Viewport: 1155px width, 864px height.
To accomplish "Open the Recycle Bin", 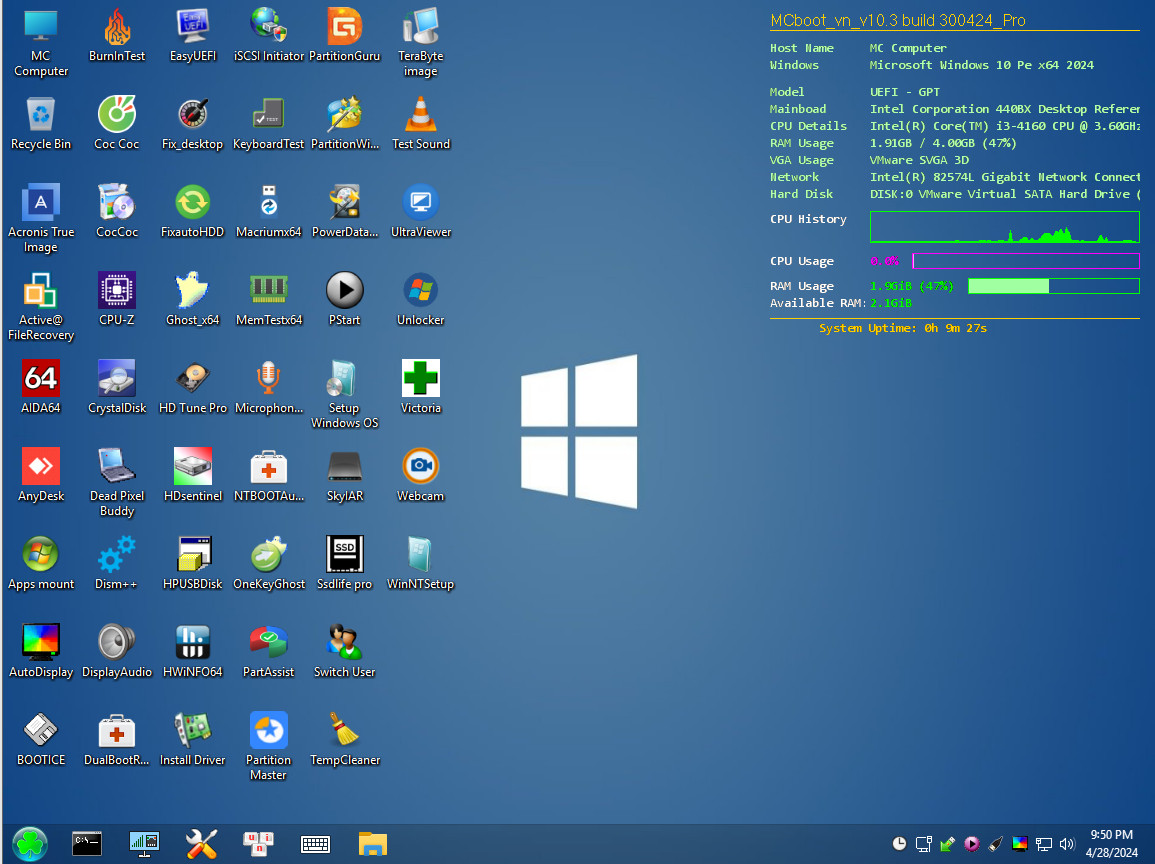I will click(x=41, y=123).
